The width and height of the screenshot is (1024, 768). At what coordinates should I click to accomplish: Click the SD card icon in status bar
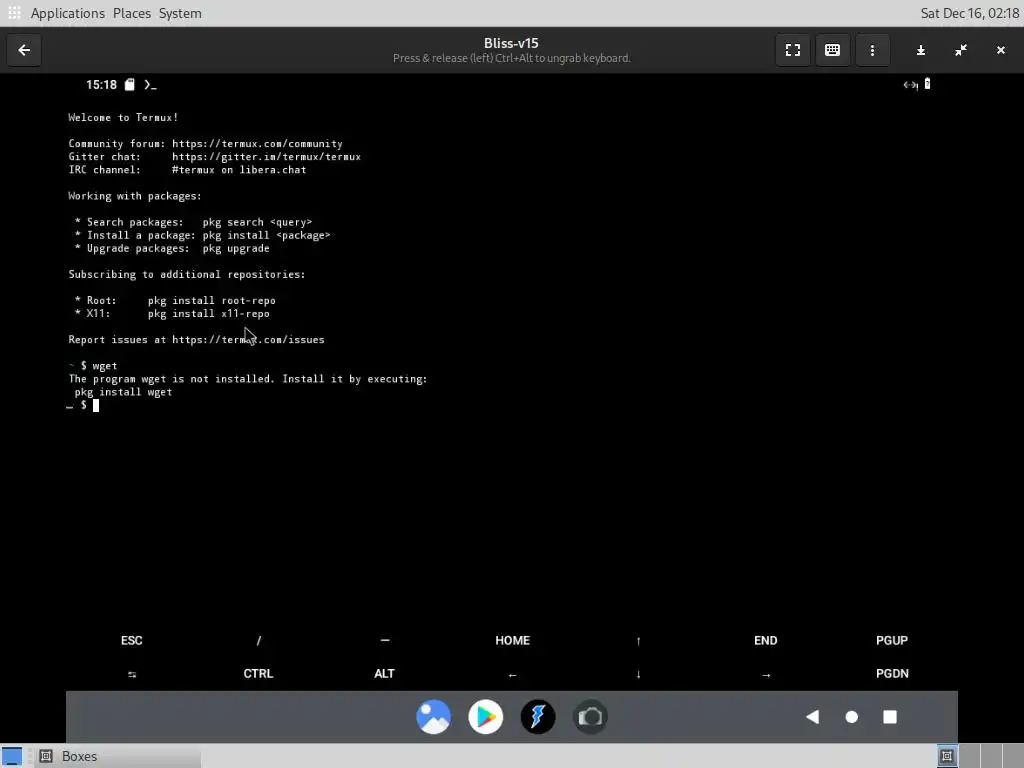129,85
